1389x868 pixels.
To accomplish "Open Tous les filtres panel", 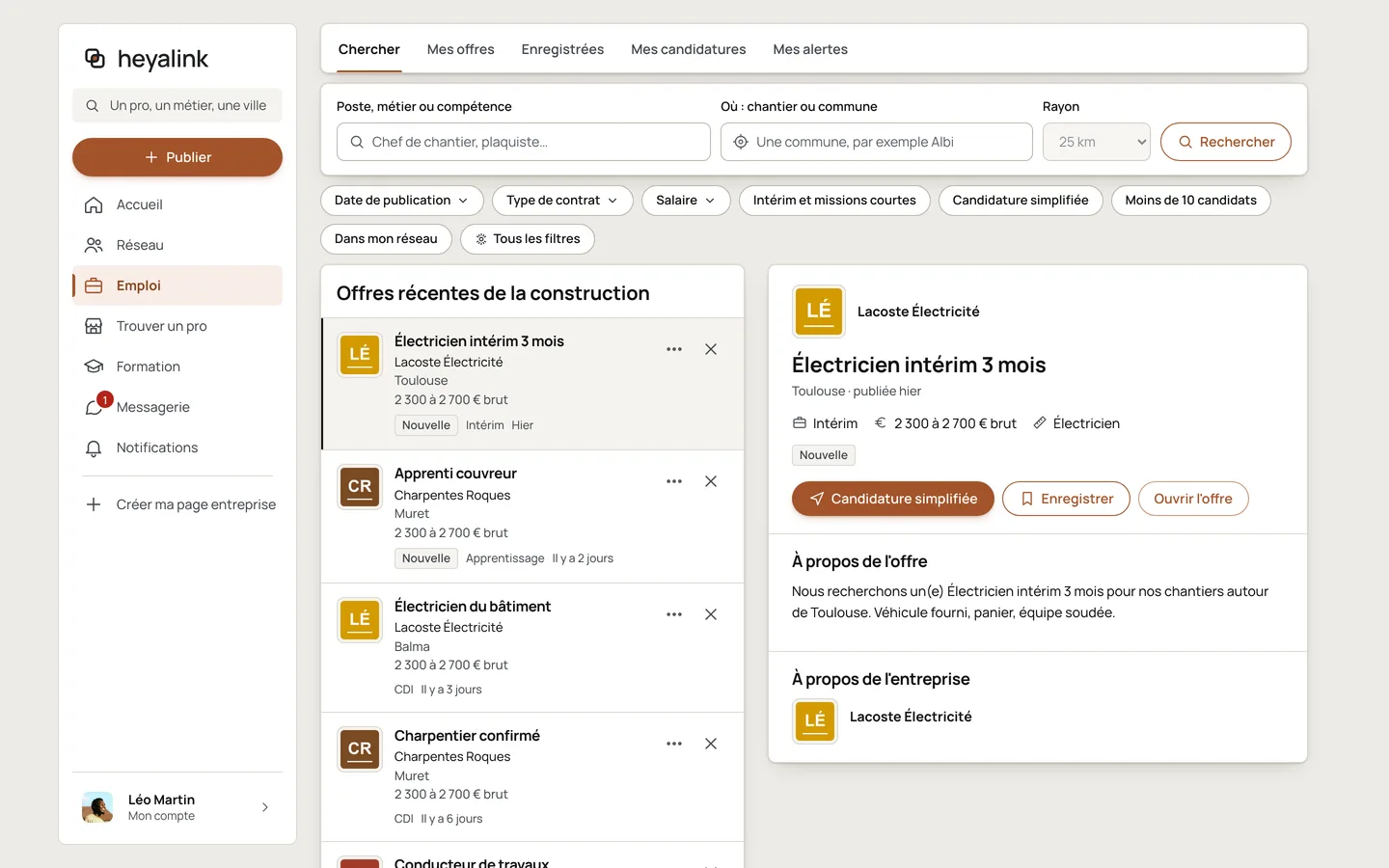I will click(x=528, y=239).
